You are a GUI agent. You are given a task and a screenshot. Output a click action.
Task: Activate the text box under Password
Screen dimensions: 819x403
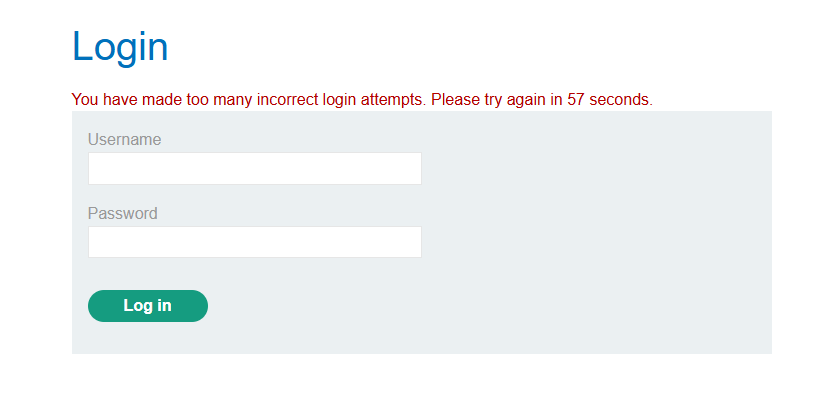(254, 242)
